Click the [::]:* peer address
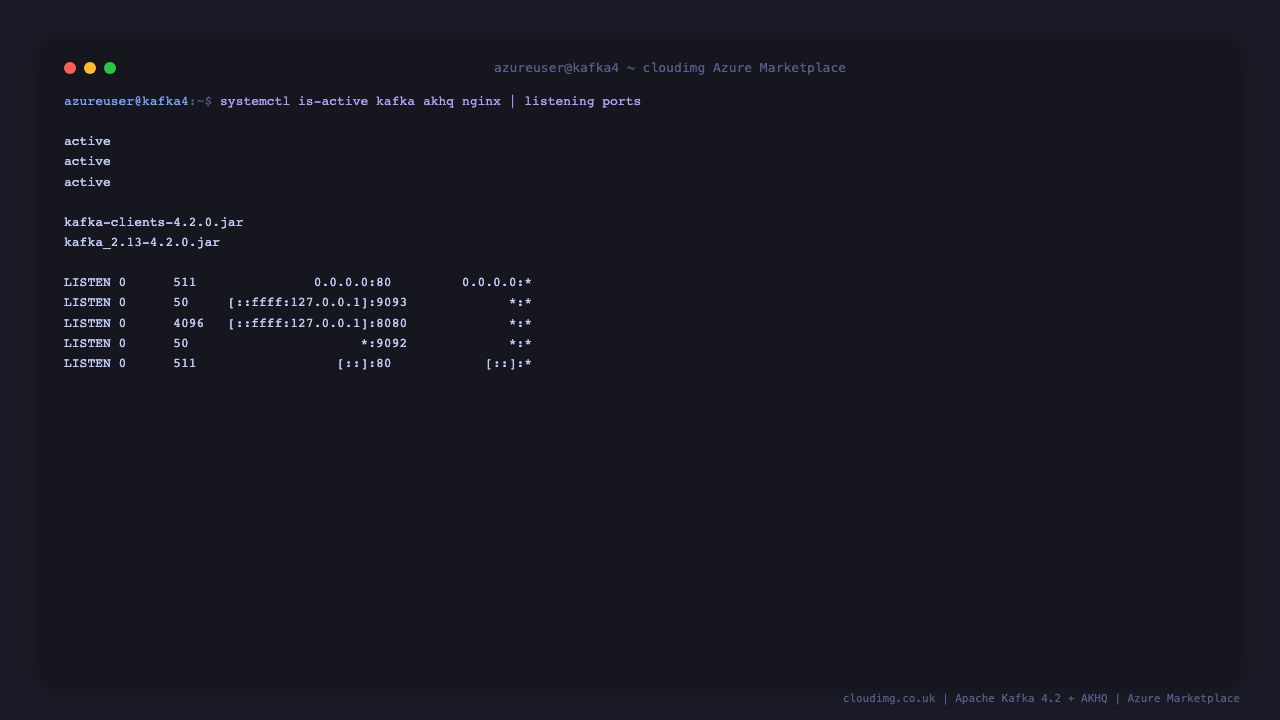 click(509, 363)
